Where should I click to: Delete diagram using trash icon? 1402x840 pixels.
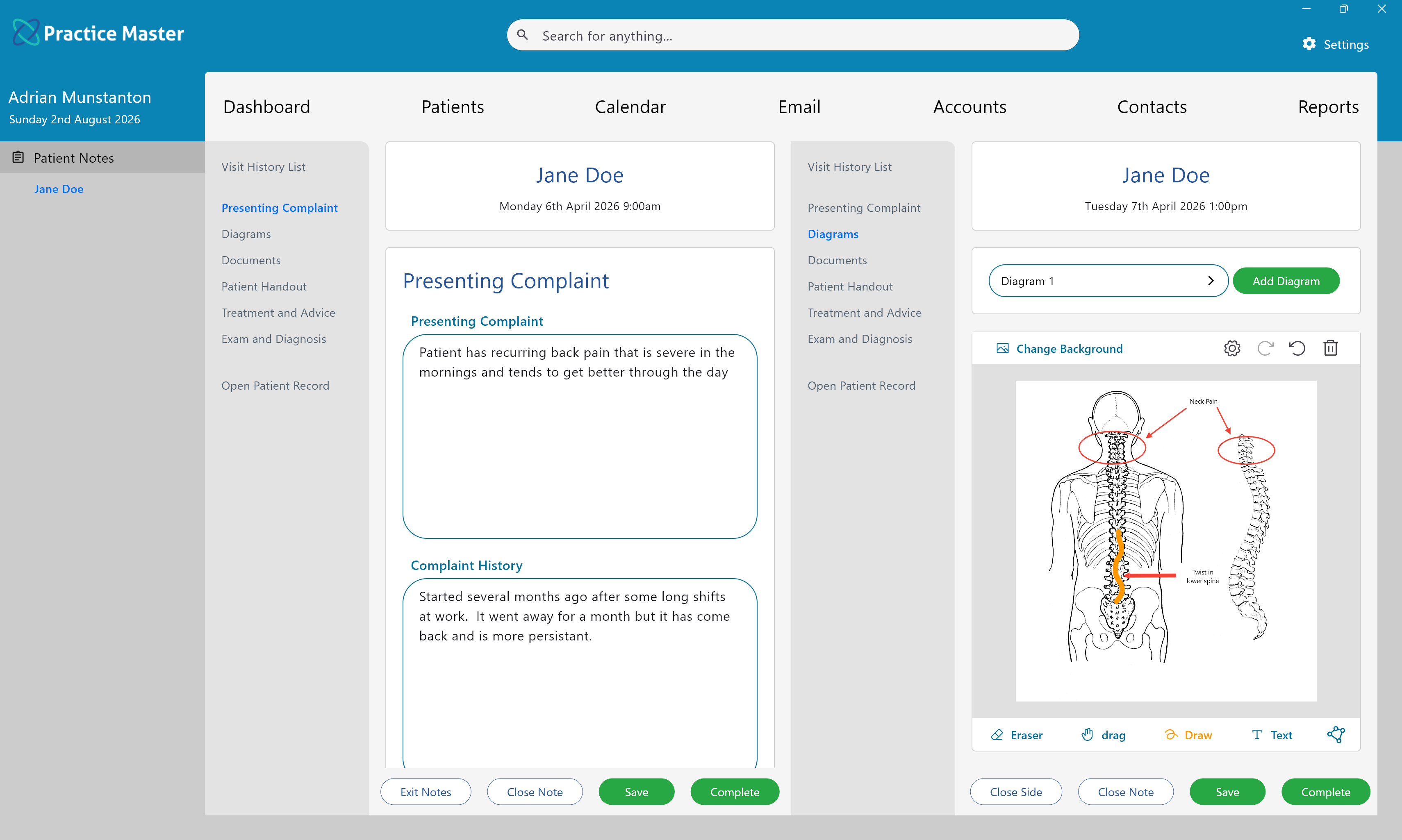click(x=1330, y=348)
